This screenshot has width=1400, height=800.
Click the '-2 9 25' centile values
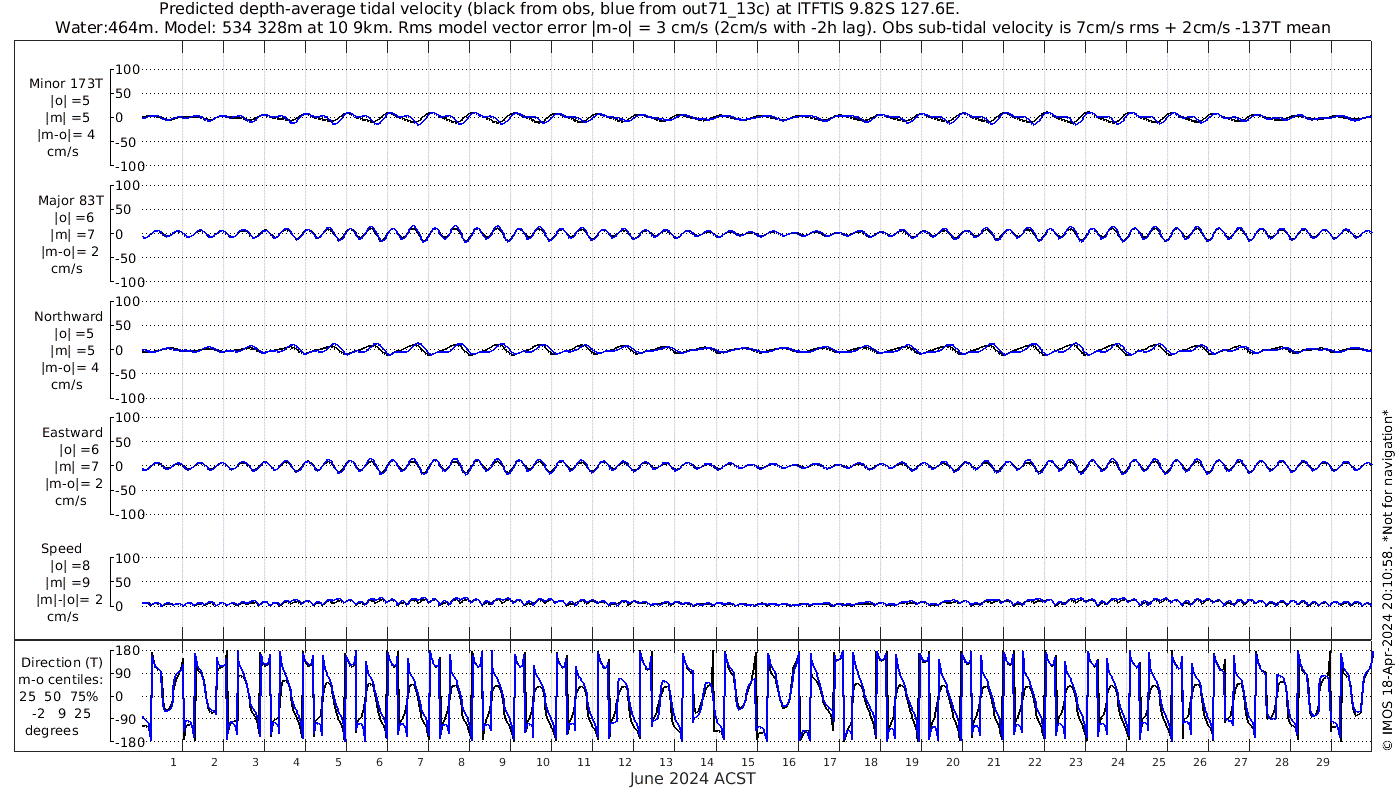point(61,713)
